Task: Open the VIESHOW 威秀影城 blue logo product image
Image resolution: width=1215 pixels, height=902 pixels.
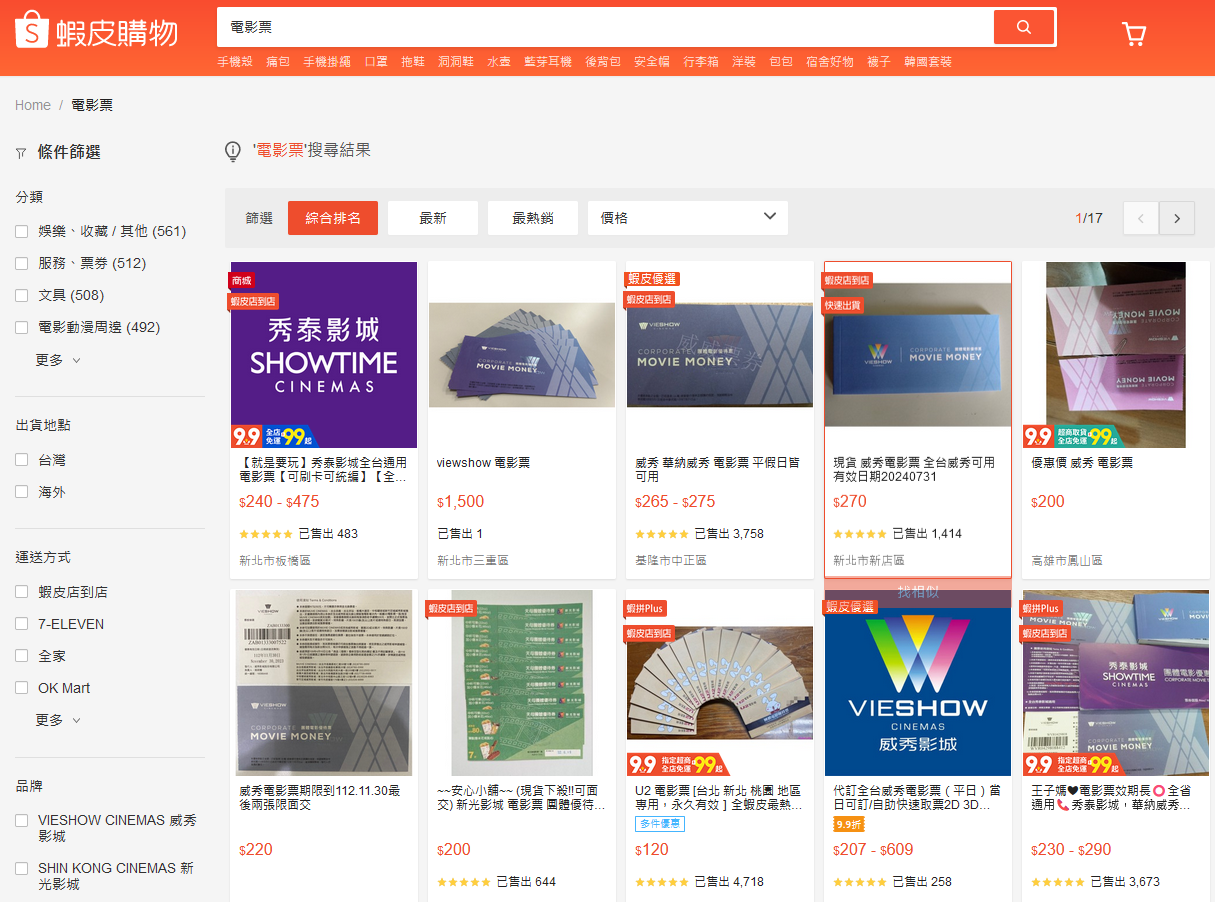Action: (918, 683)
